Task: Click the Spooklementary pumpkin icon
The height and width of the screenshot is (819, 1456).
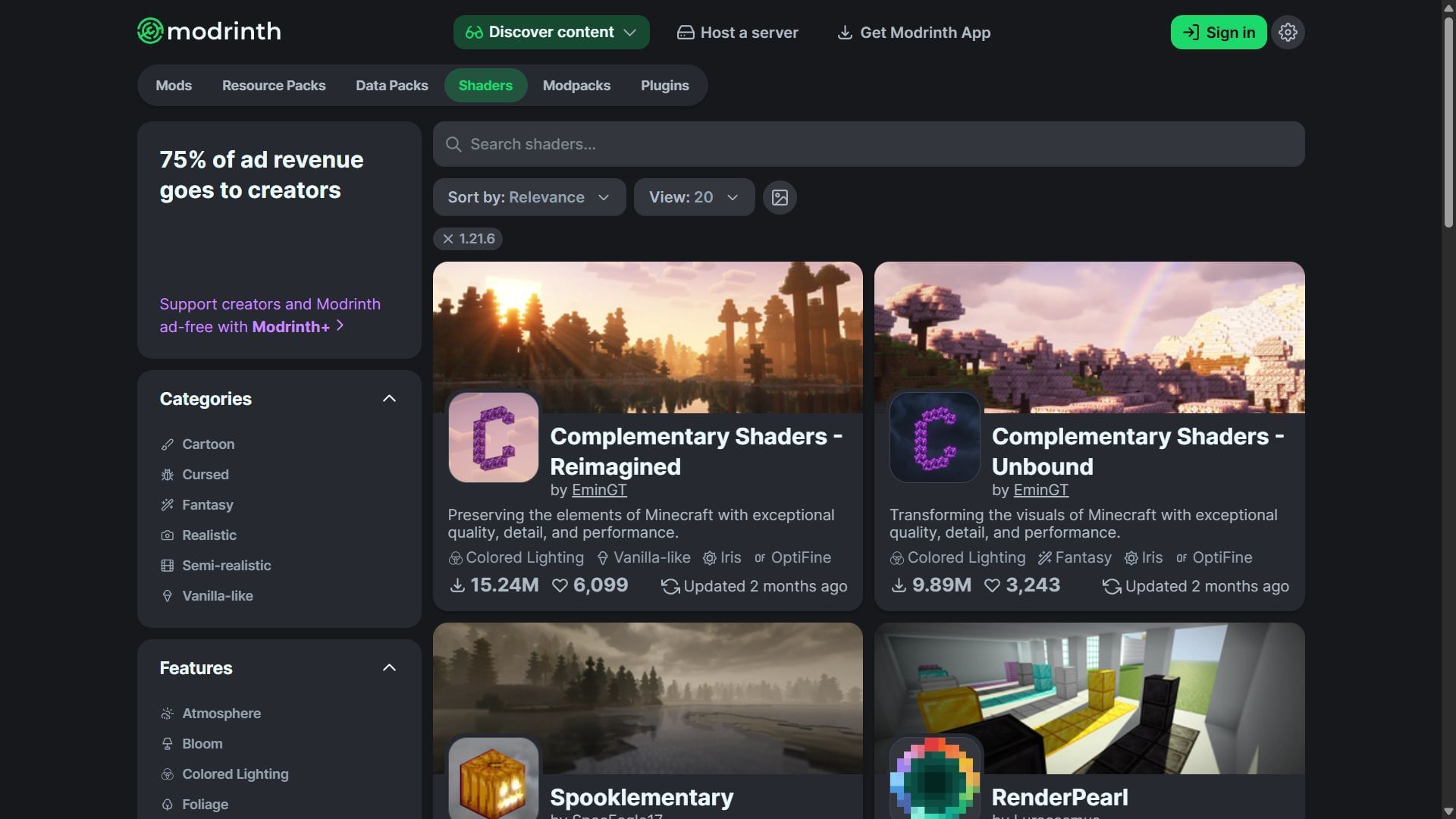Action: (x=494, y=780)
